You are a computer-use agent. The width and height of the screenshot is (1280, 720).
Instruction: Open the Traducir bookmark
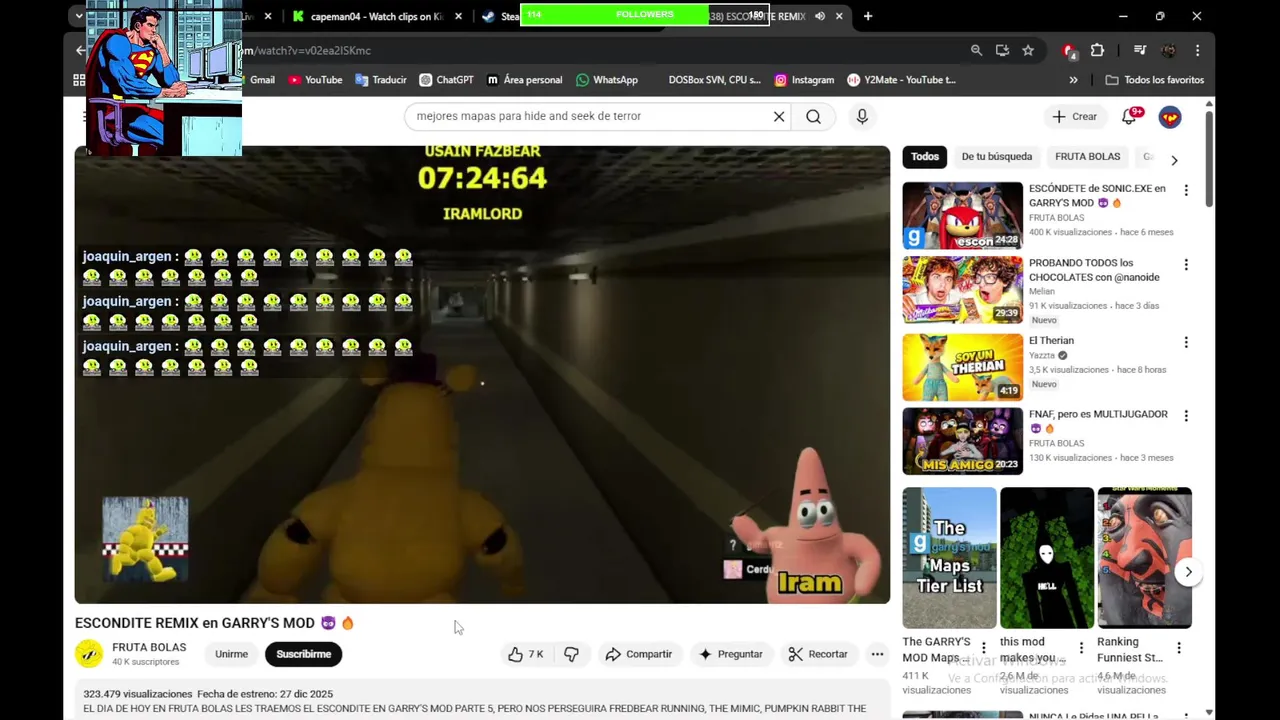click(x=381, y=80)
